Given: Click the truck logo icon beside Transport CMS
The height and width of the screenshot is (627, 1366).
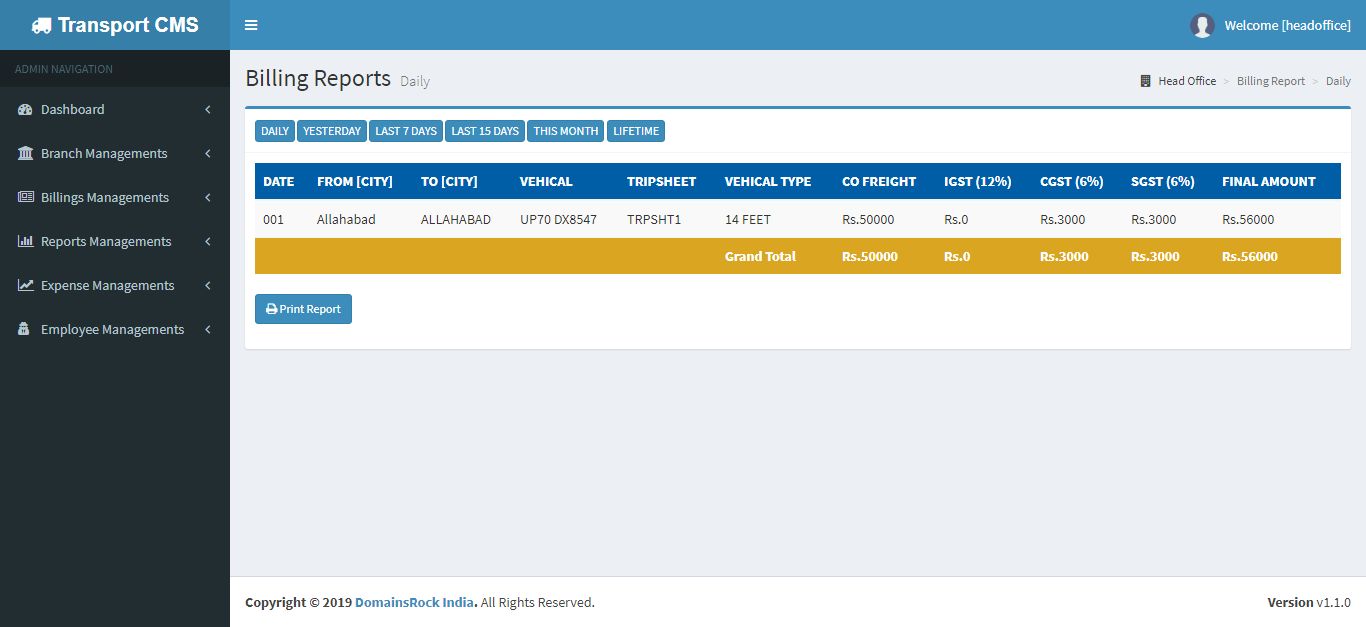Looking at the screenshot, I should 41,25.
